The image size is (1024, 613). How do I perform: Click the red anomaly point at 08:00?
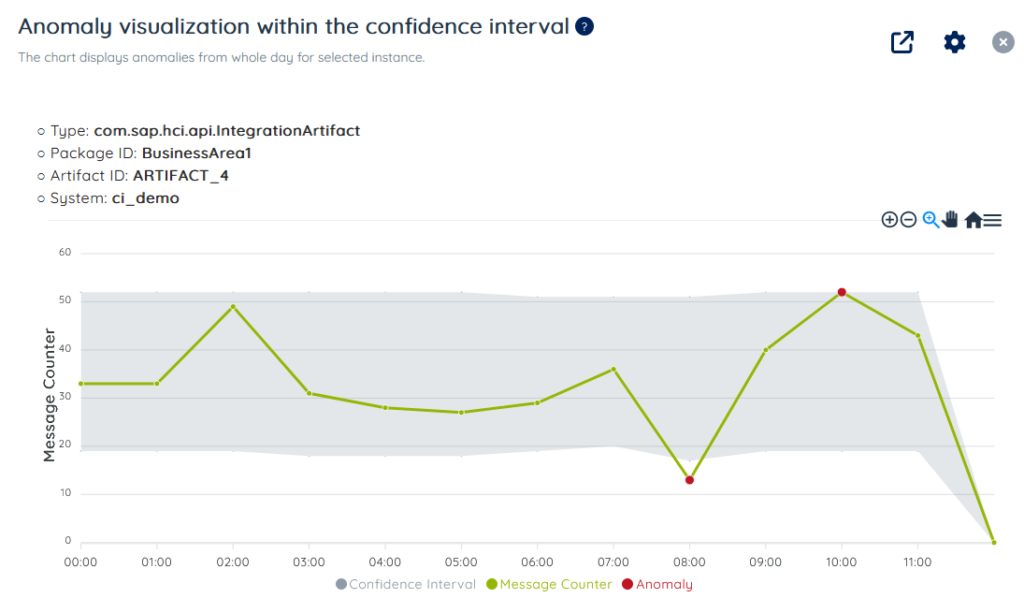pyautogui.click(x=689, y=480)
